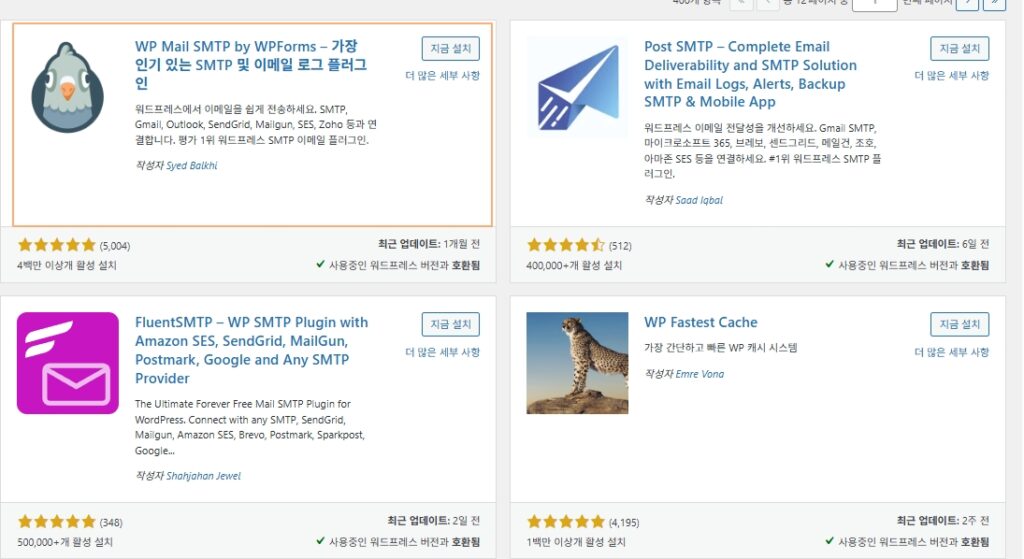Click '최근 업데이트: 6일 전' text

click(943, 244)
